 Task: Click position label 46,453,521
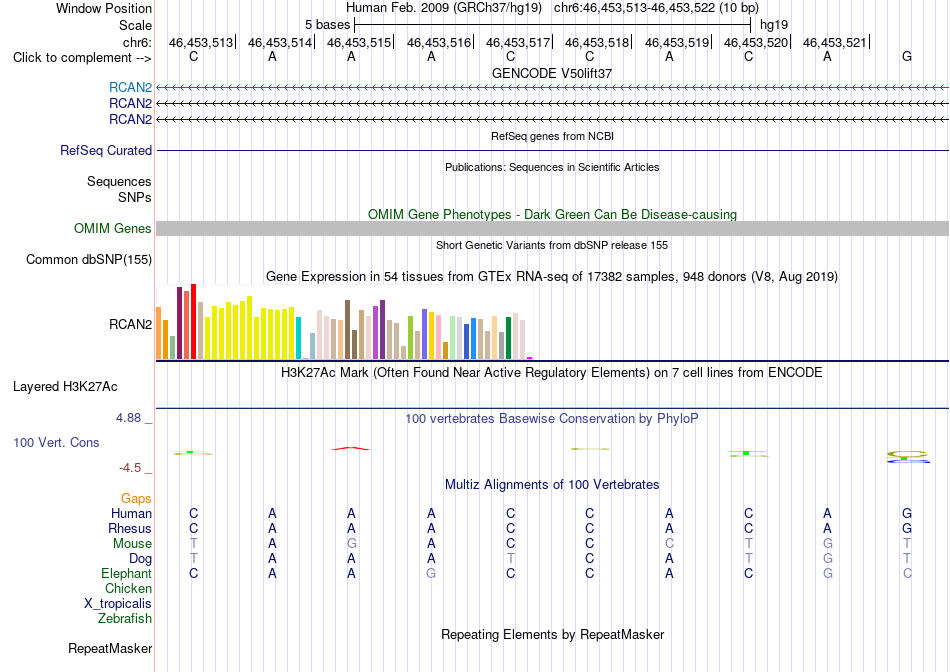pos(835,42)
